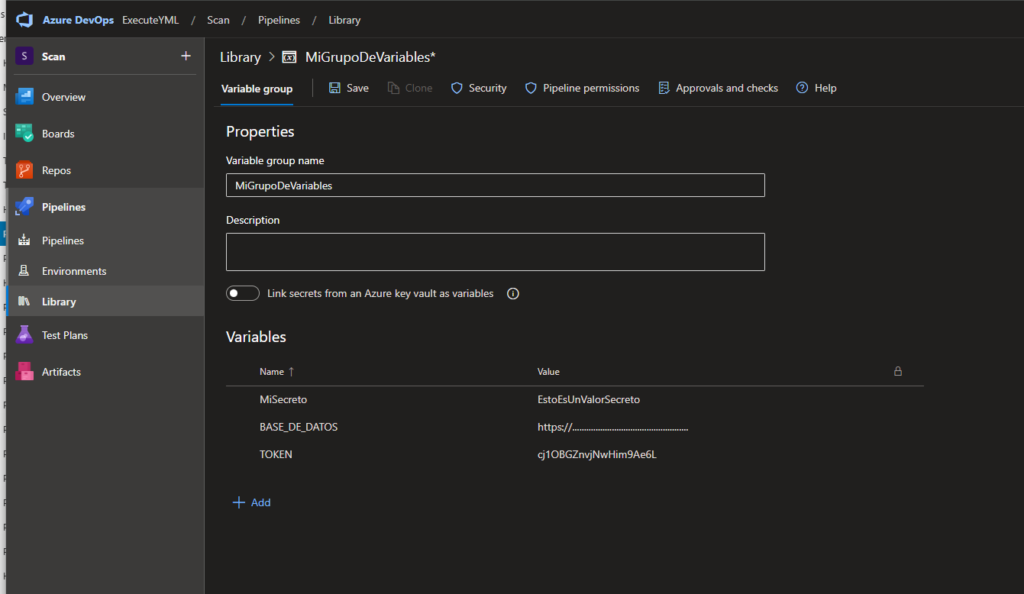Click the lock column header icon

point(897,371)
